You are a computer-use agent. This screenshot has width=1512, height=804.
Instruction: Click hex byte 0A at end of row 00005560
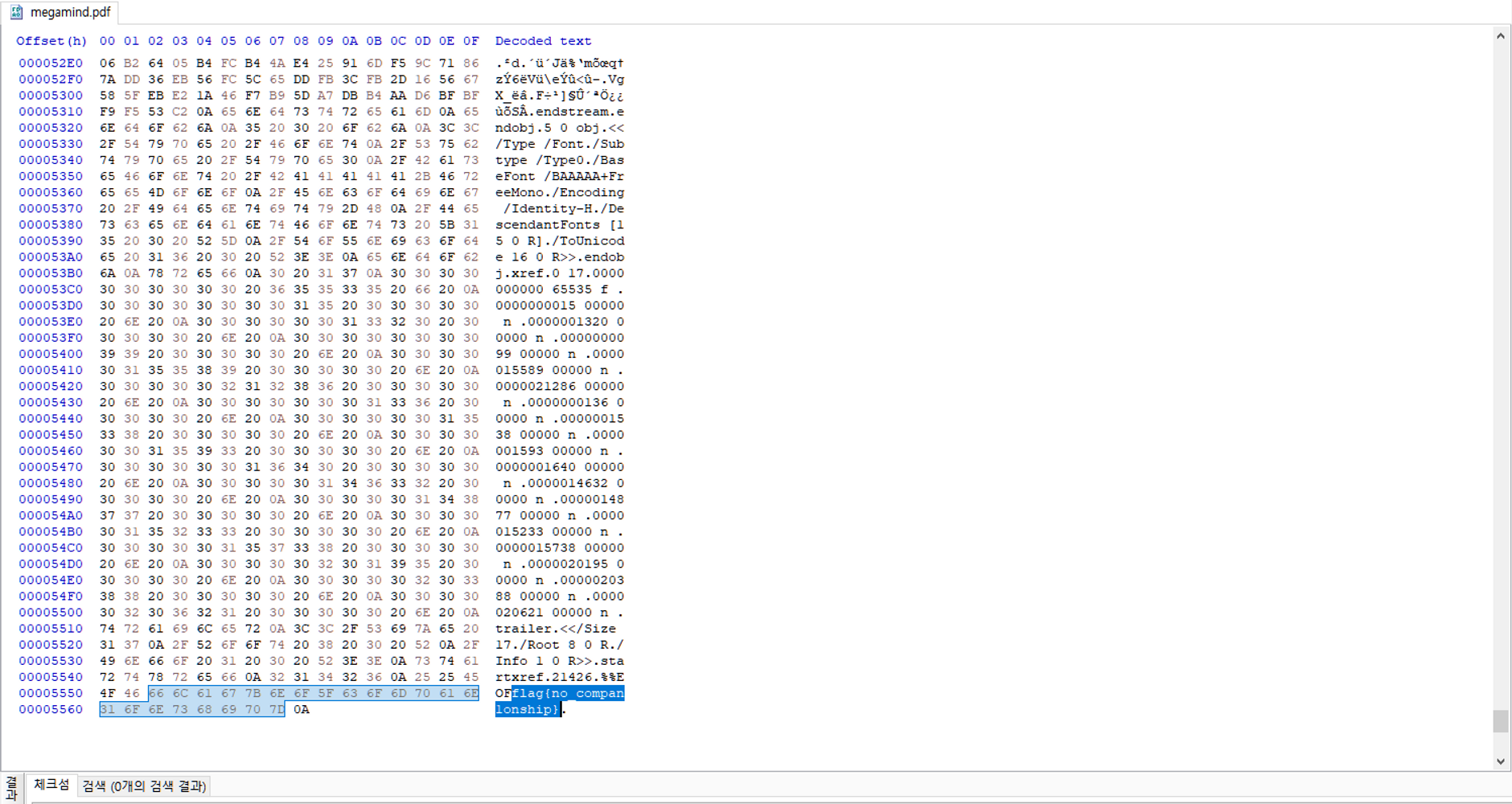click(301, 709)
